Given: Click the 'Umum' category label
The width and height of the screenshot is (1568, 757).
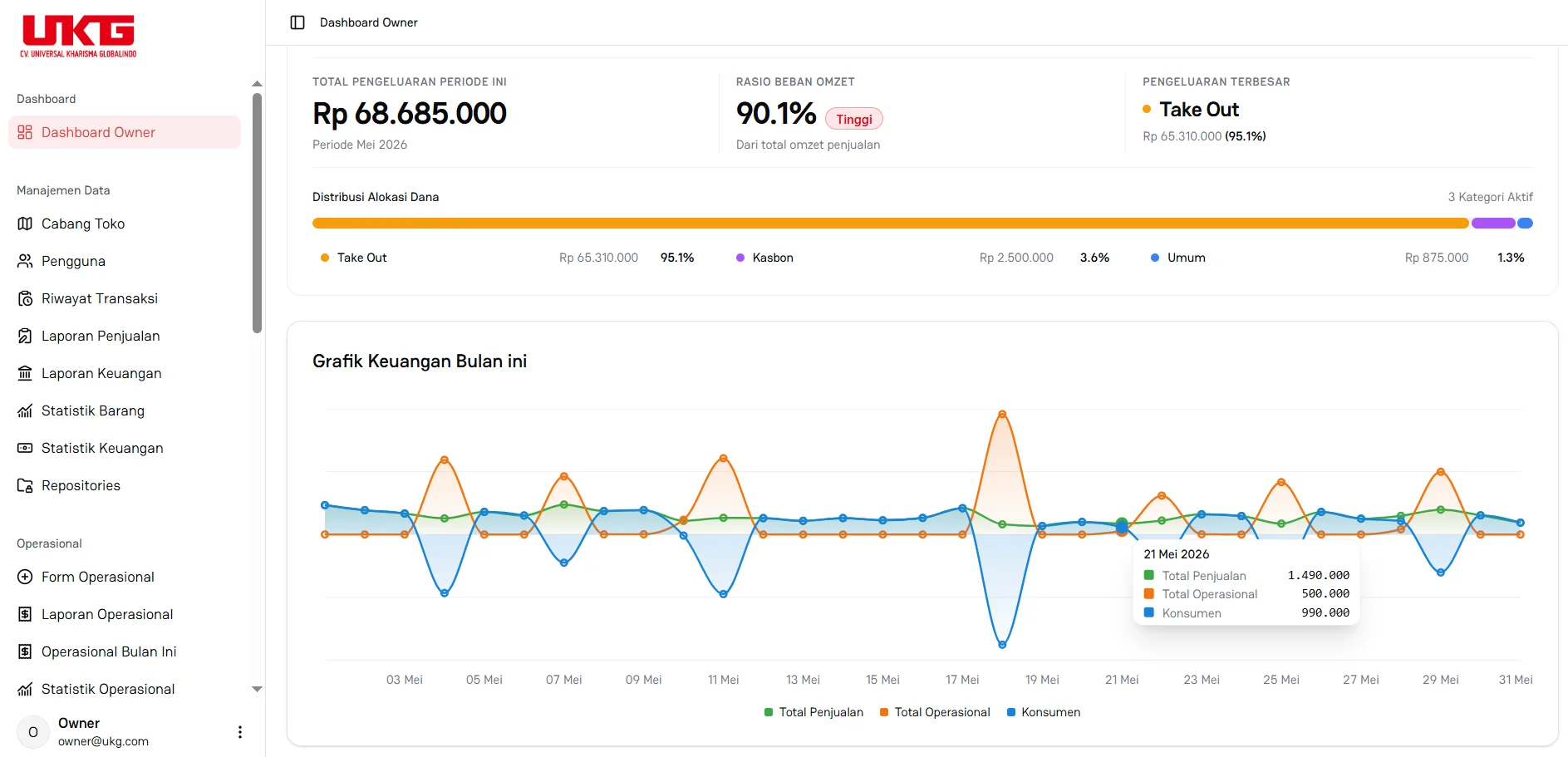Looking at the screenshot, I should point(1187,258).
